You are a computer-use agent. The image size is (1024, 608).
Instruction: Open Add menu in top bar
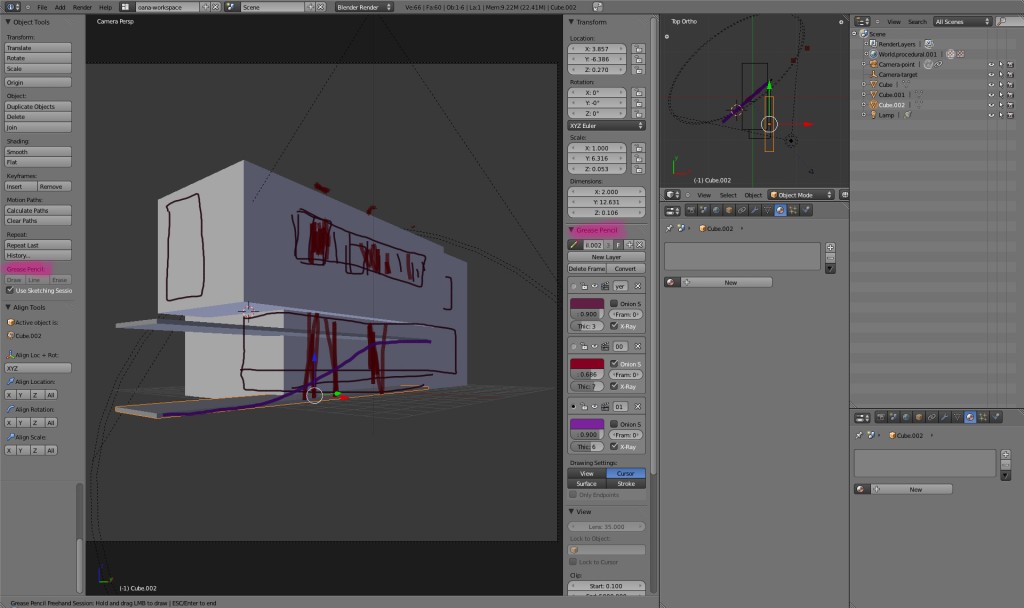[59, 7]
